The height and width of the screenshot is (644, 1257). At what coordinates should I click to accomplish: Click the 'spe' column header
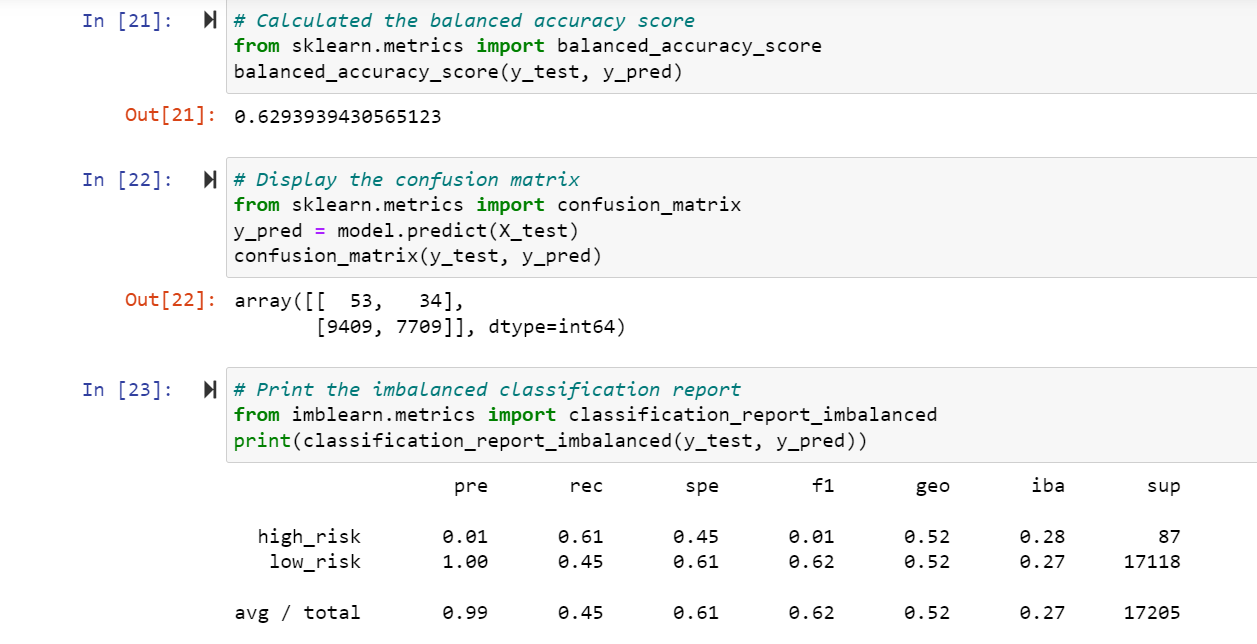[701, 487]
